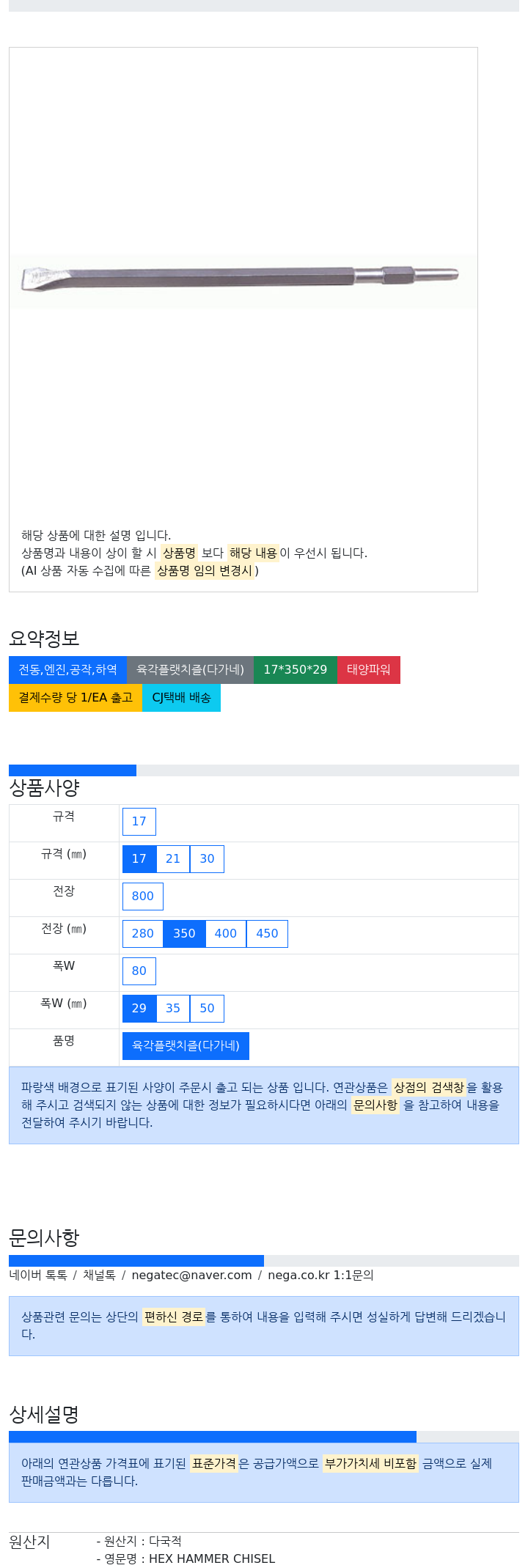Click the blue 육각플랫치즐(다가네) 품명 button

click(x=186, y=1046)
